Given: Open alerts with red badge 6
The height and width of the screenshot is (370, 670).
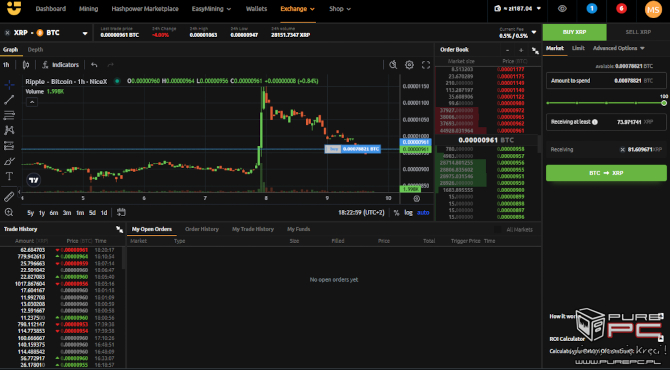Looking at the screenshot, I should [621, 9].
